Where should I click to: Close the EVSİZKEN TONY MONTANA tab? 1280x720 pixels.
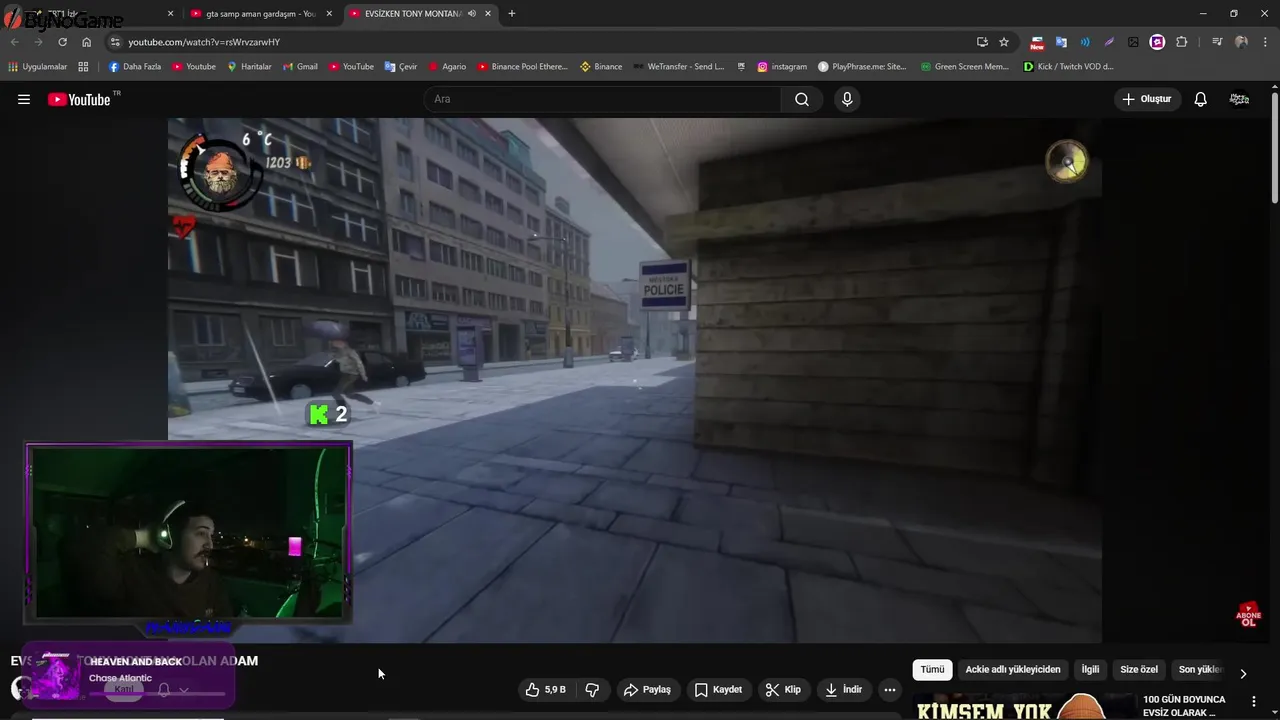[x=488, y=14]
